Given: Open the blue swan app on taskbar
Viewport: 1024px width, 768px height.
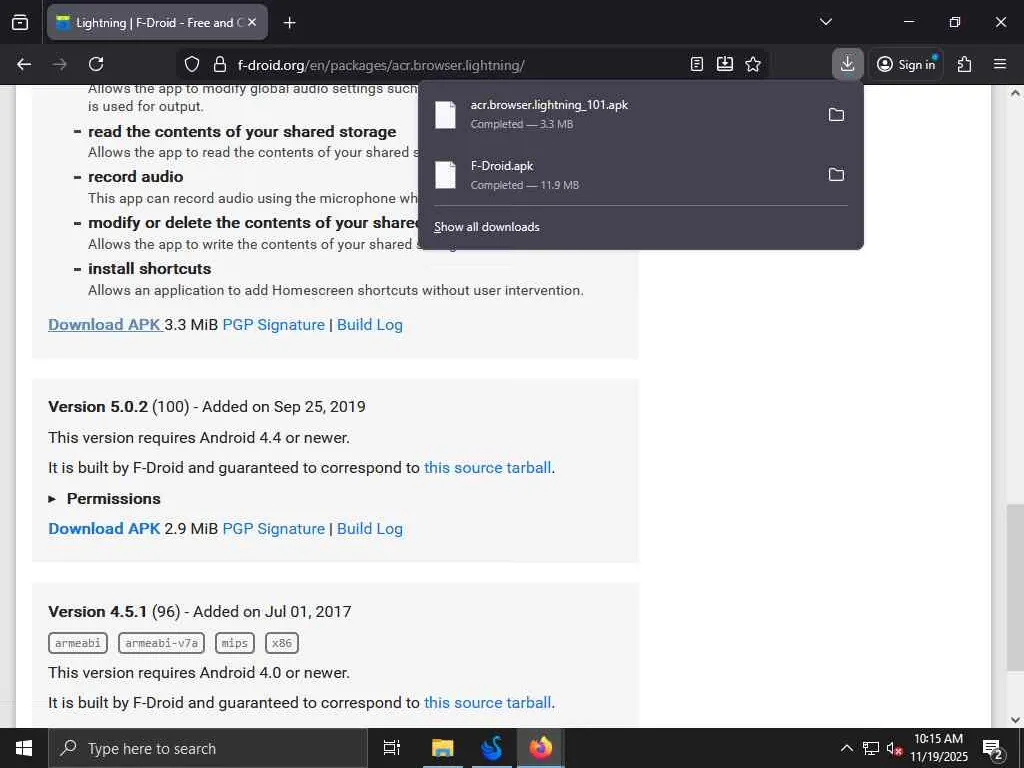Looking at the screenshot, I should tap(491, 748).
